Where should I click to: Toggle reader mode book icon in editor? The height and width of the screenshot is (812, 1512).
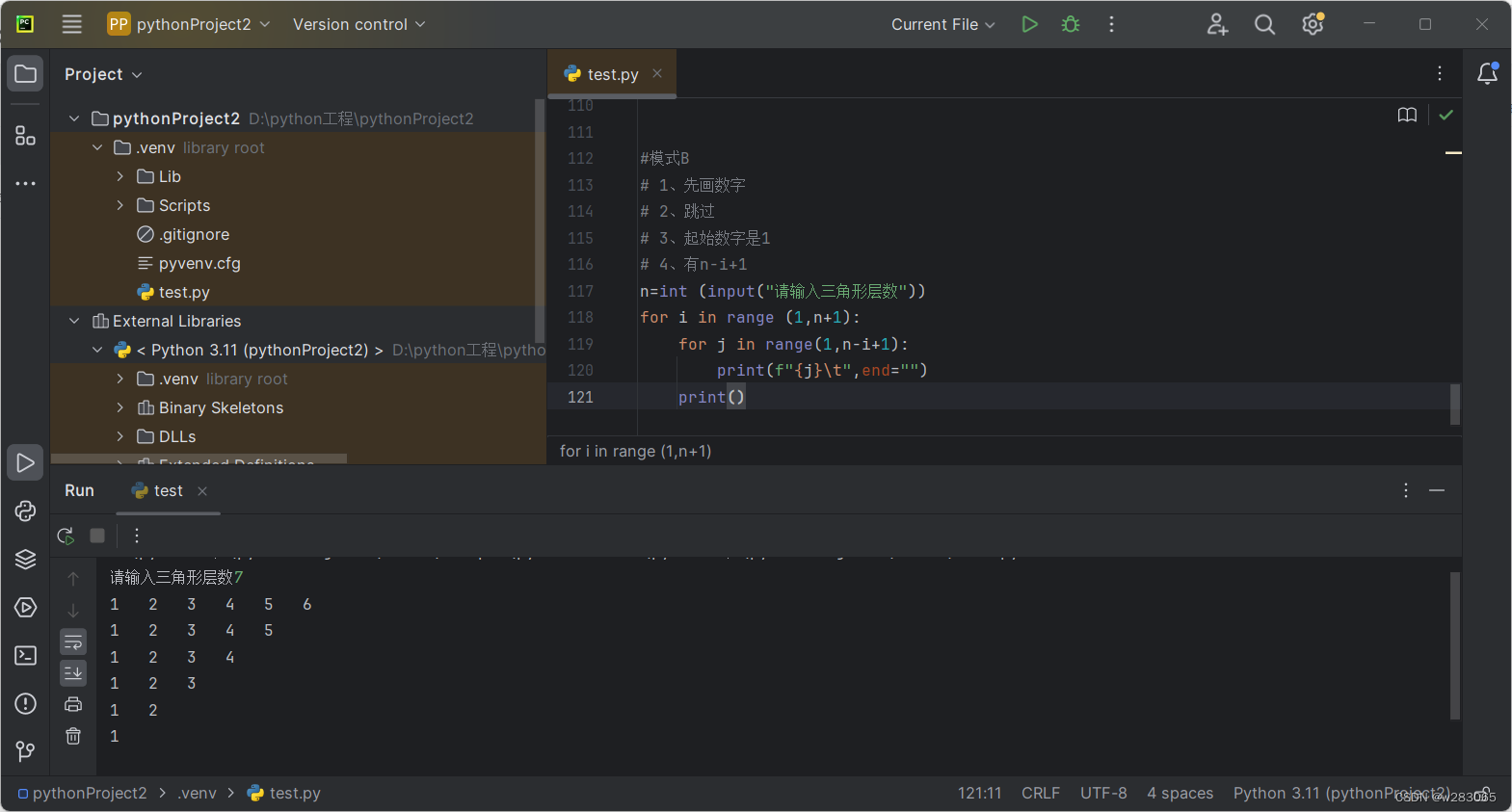click(x=1407, y=115)
